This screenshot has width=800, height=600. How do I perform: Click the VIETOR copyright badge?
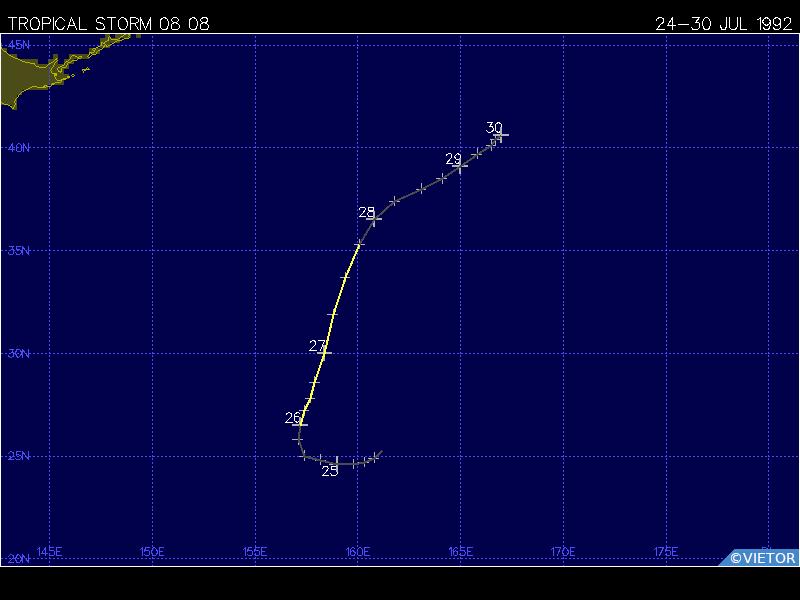(760, 558)
